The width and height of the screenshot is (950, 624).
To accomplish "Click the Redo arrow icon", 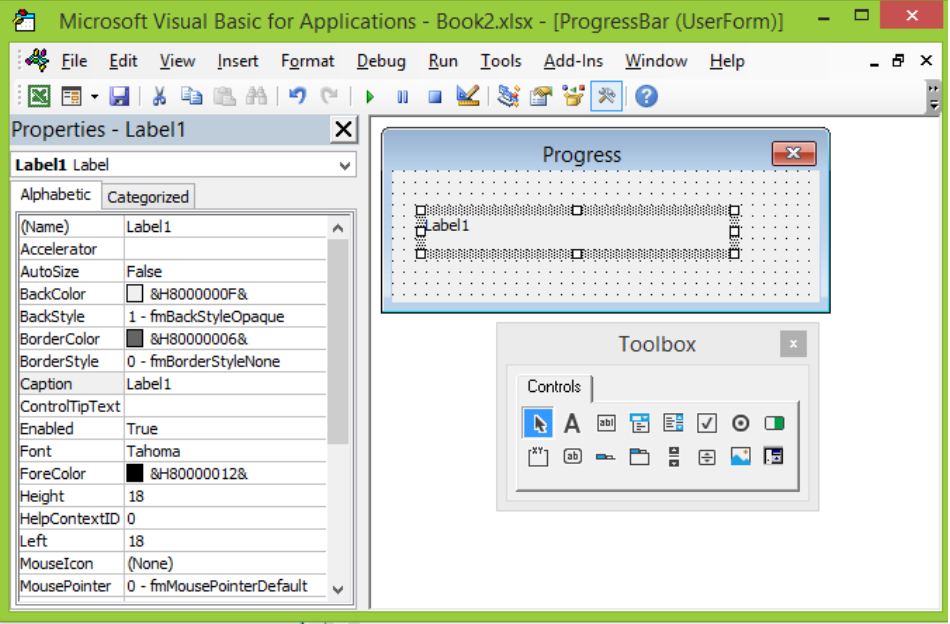I will point(330,96).
